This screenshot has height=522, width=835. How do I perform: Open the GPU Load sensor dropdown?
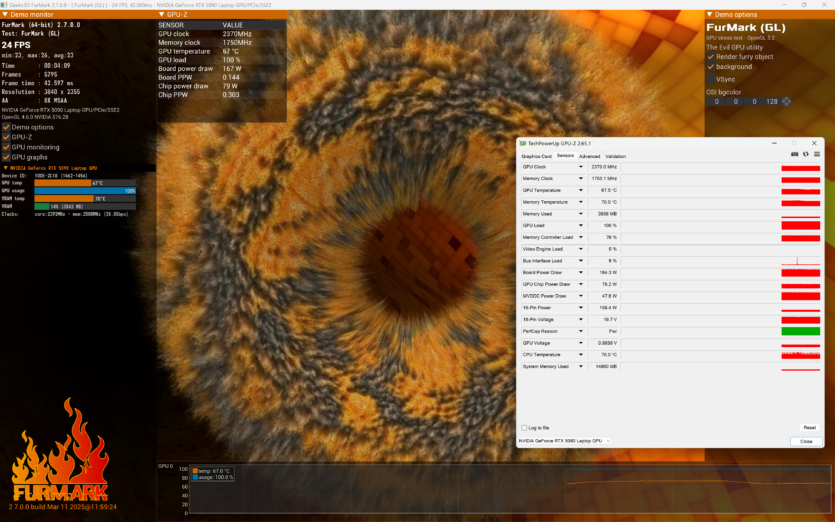click(x=580, y=226)
